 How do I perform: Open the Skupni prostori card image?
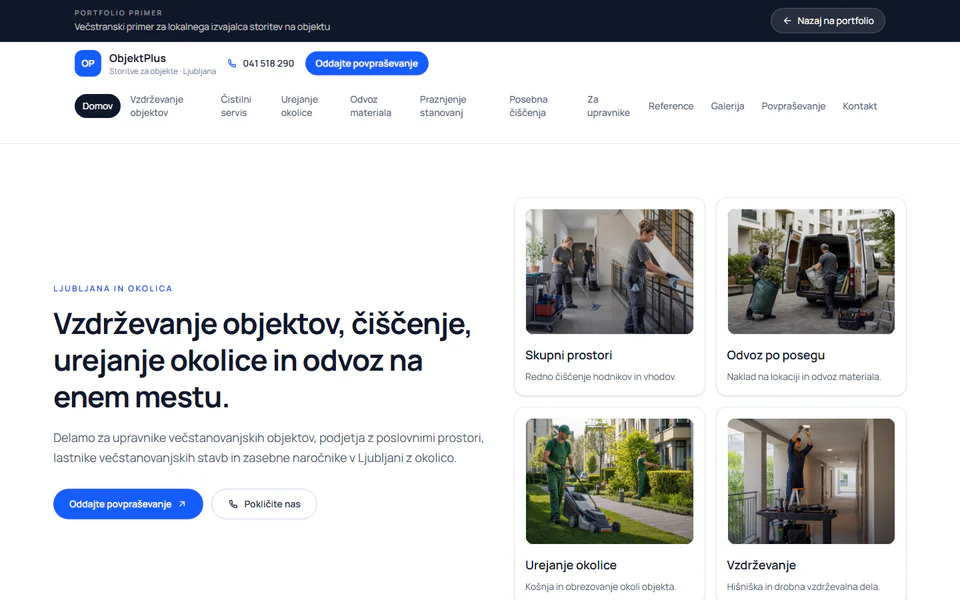click(609, 271)
